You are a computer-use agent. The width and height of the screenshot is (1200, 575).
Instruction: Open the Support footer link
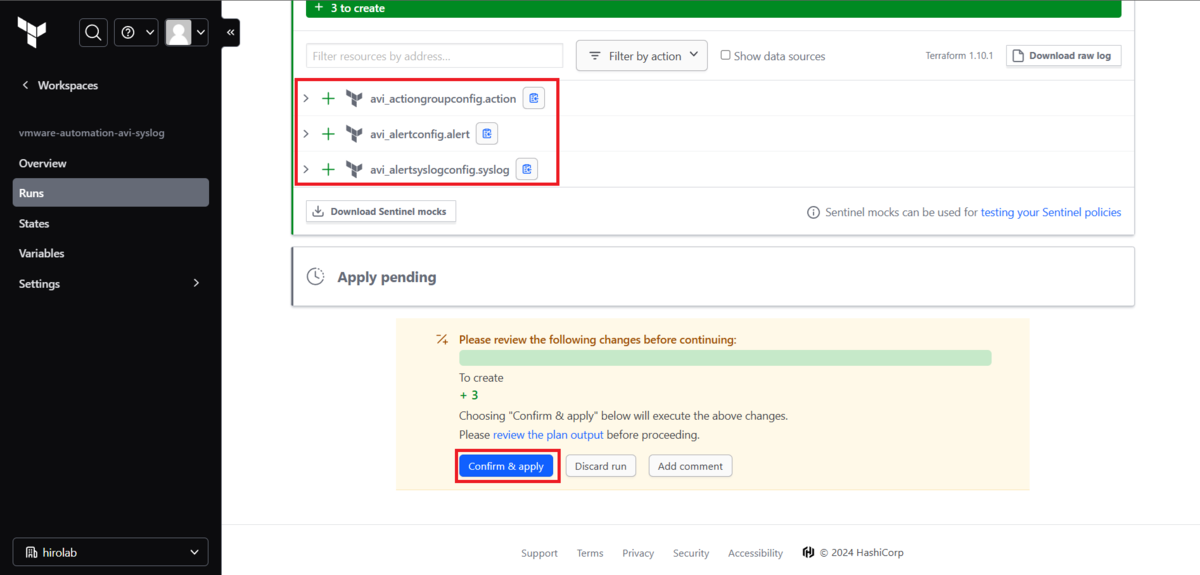coord(539,553)
